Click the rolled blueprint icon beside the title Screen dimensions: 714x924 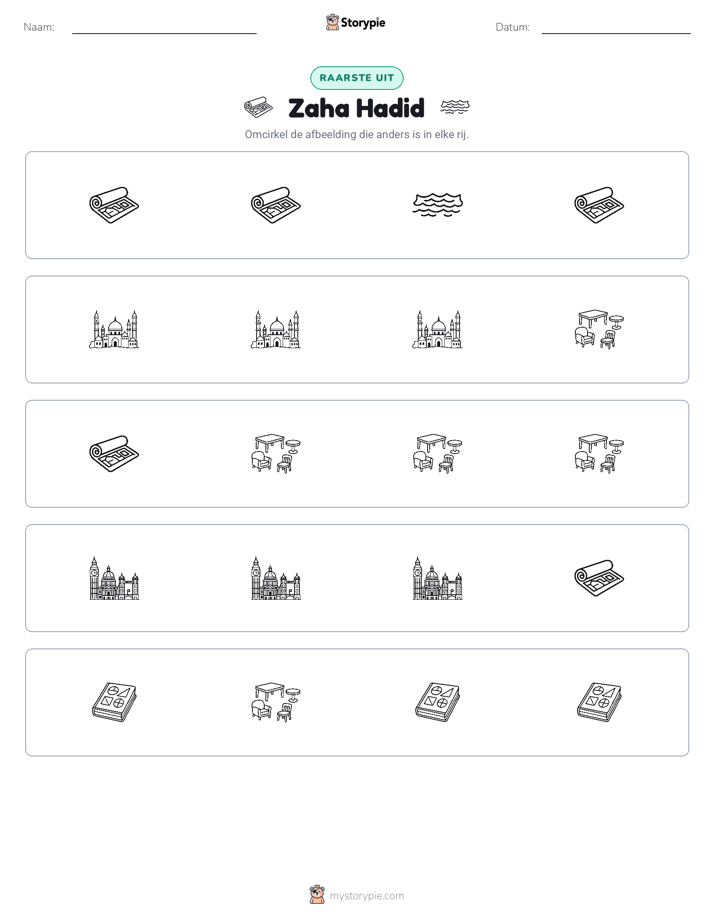tap(259, 108)
